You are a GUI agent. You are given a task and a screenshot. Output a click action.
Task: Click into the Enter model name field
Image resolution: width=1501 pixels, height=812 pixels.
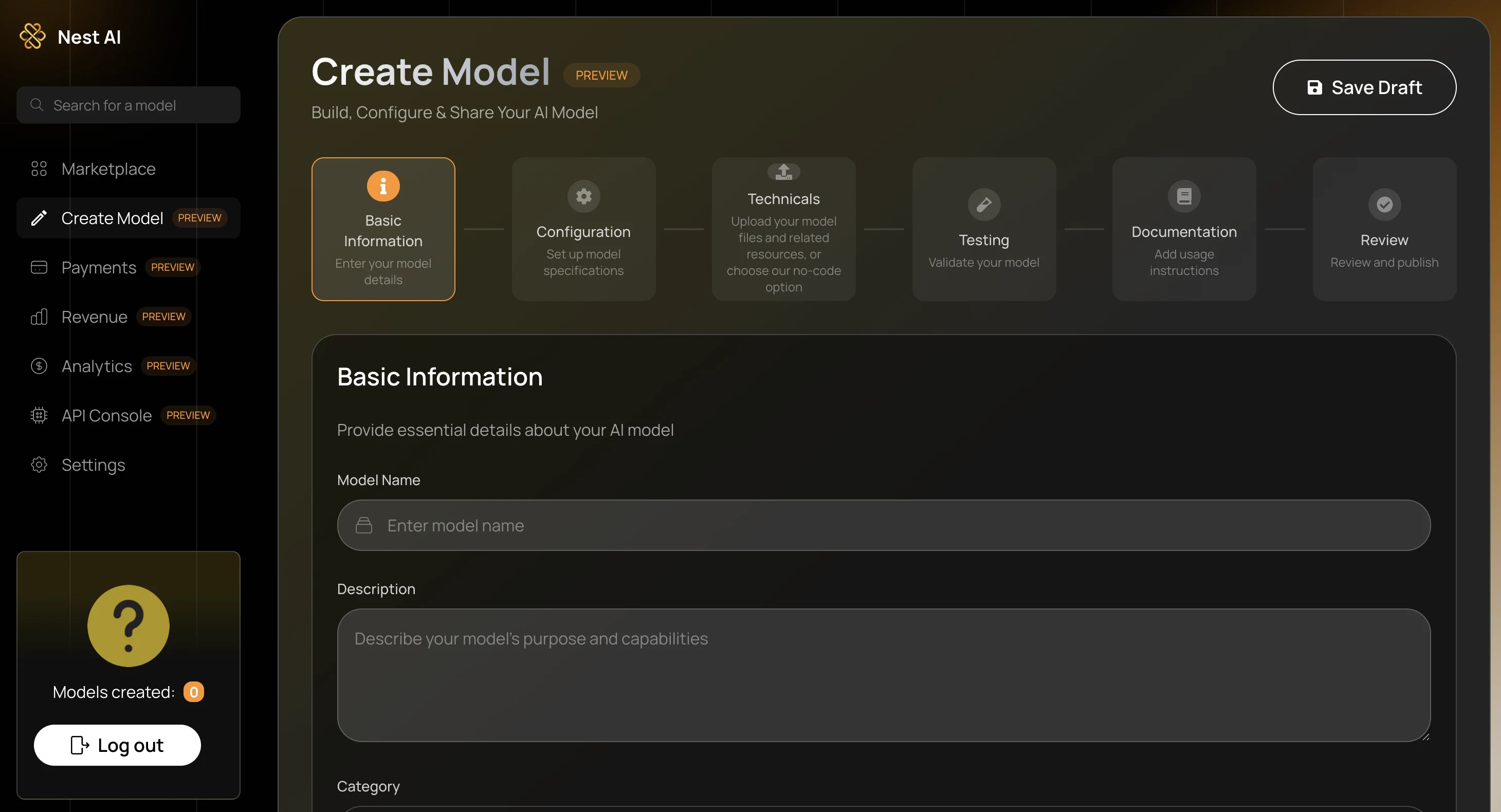883,525
